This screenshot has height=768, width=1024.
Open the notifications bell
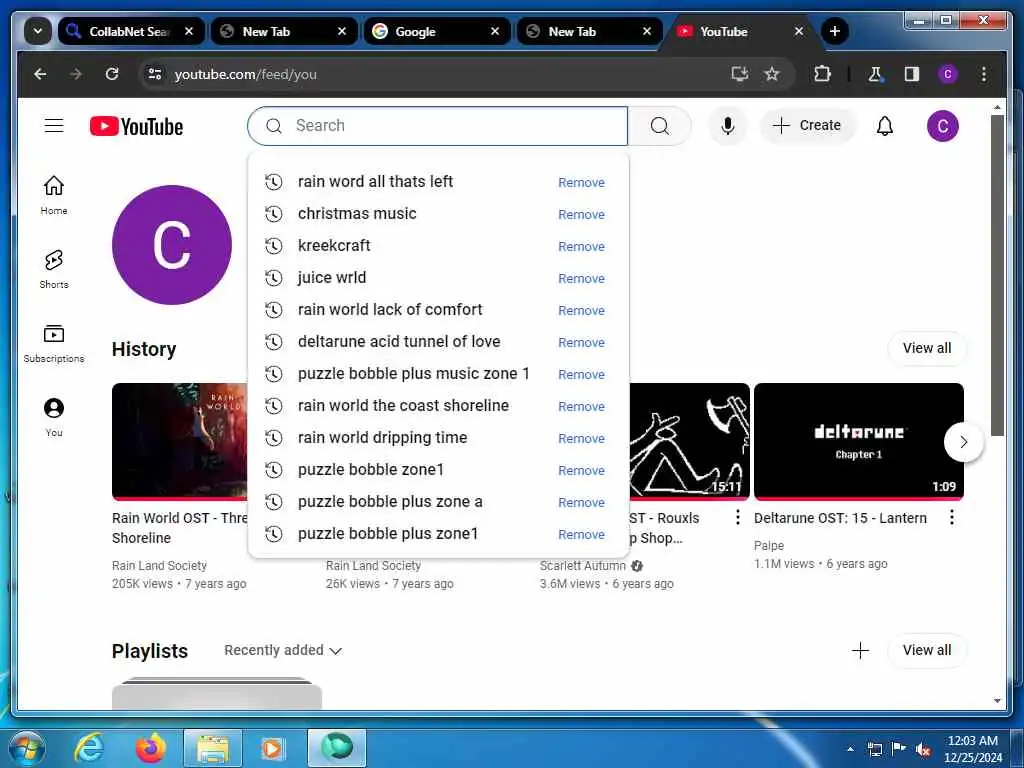(x=884, y=125)
